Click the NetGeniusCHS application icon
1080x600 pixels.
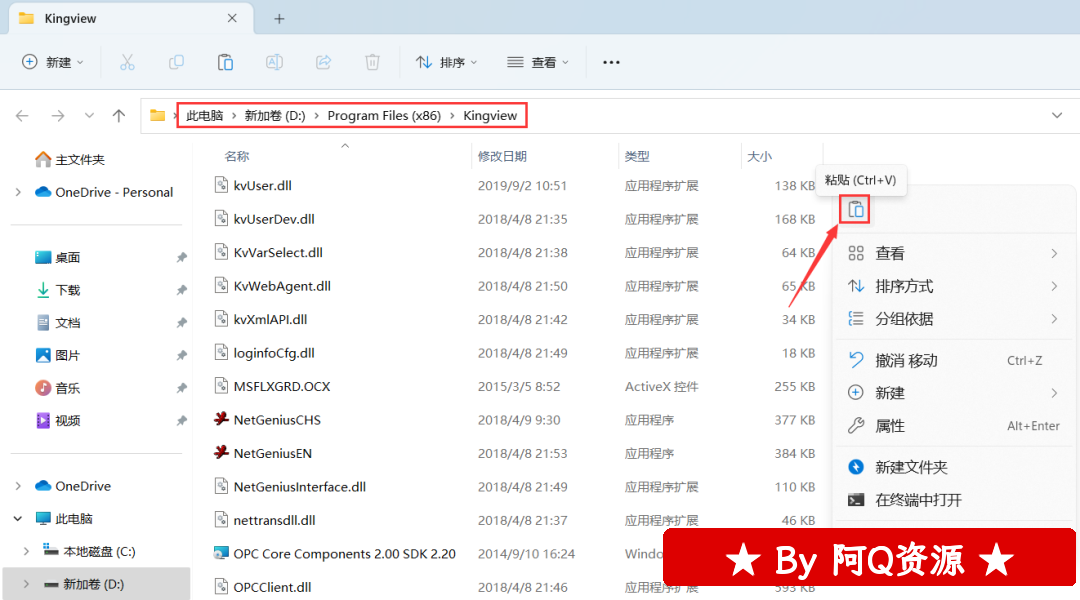[221, 419]
